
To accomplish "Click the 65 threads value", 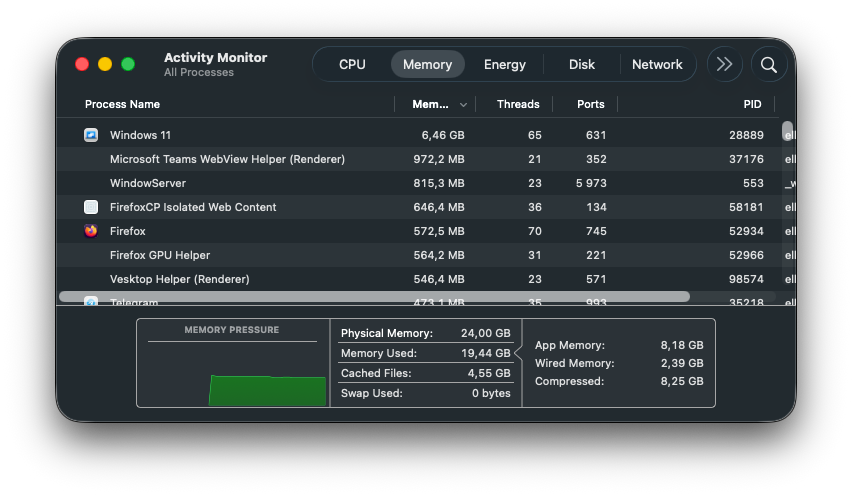I will (x=535, y=135).
